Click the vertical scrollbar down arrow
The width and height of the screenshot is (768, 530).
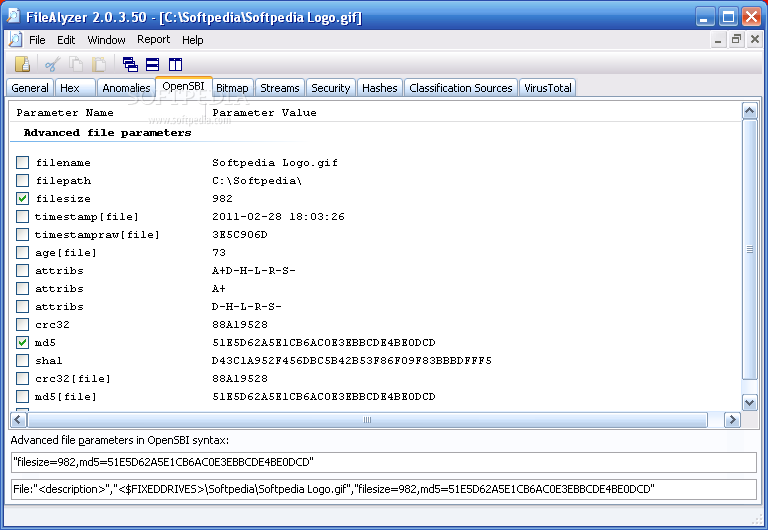point(749,403)
